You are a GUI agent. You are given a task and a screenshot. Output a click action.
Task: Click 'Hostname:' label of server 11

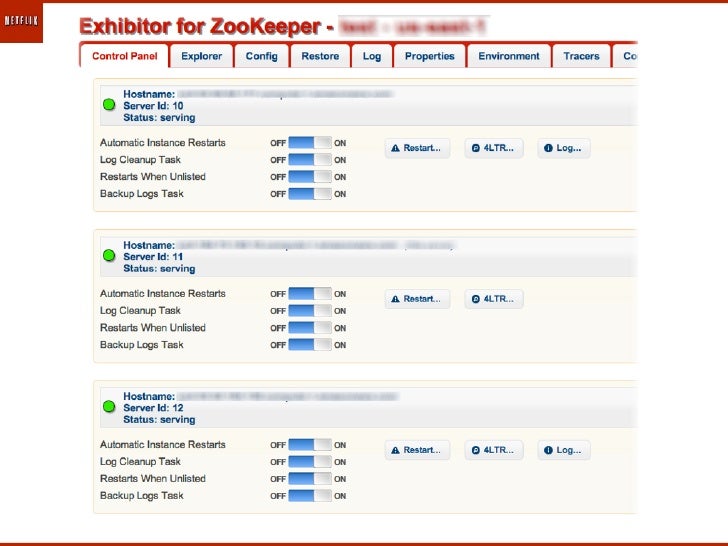(x=149, y=245)
